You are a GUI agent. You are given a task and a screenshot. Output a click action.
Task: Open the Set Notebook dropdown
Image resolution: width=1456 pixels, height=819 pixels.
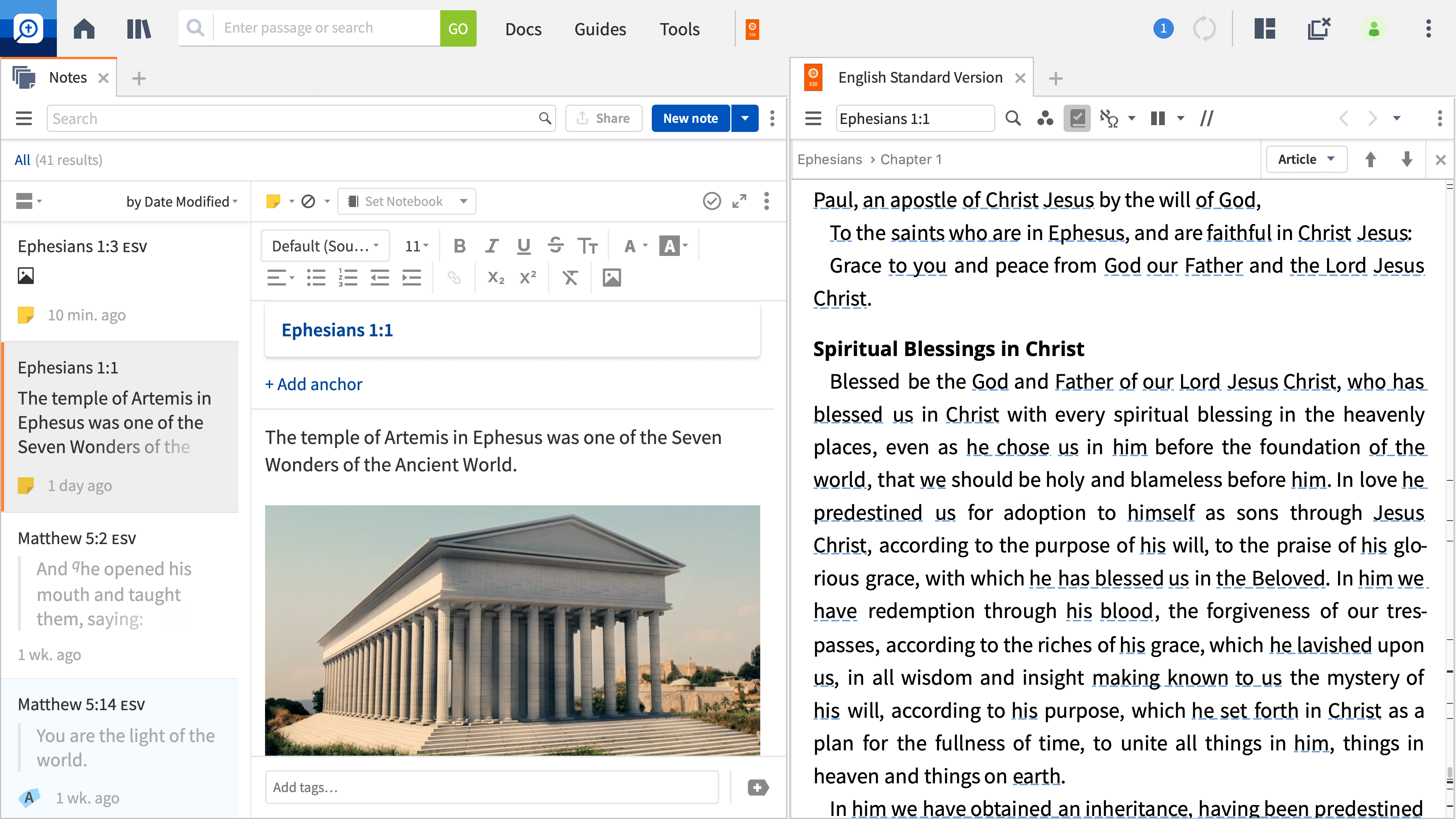[406, 201]
